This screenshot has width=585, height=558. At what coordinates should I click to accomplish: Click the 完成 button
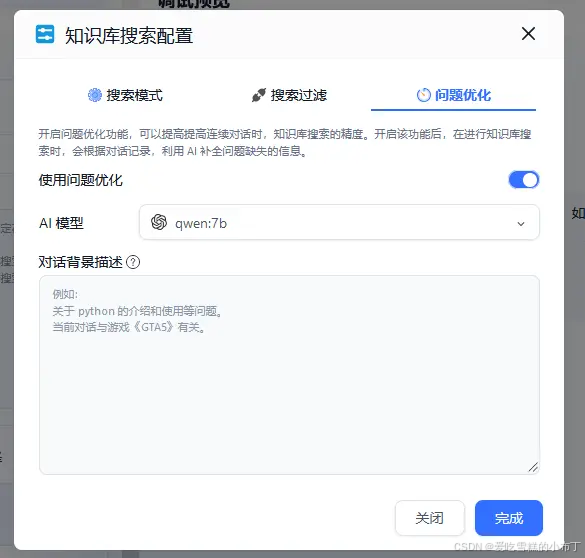click(x=509, y=518)
